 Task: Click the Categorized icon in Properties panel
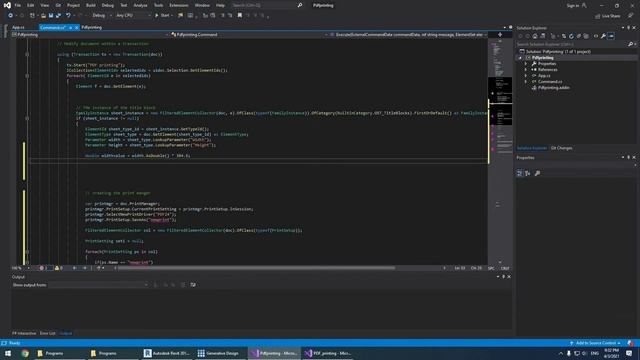tap(520, 173)
